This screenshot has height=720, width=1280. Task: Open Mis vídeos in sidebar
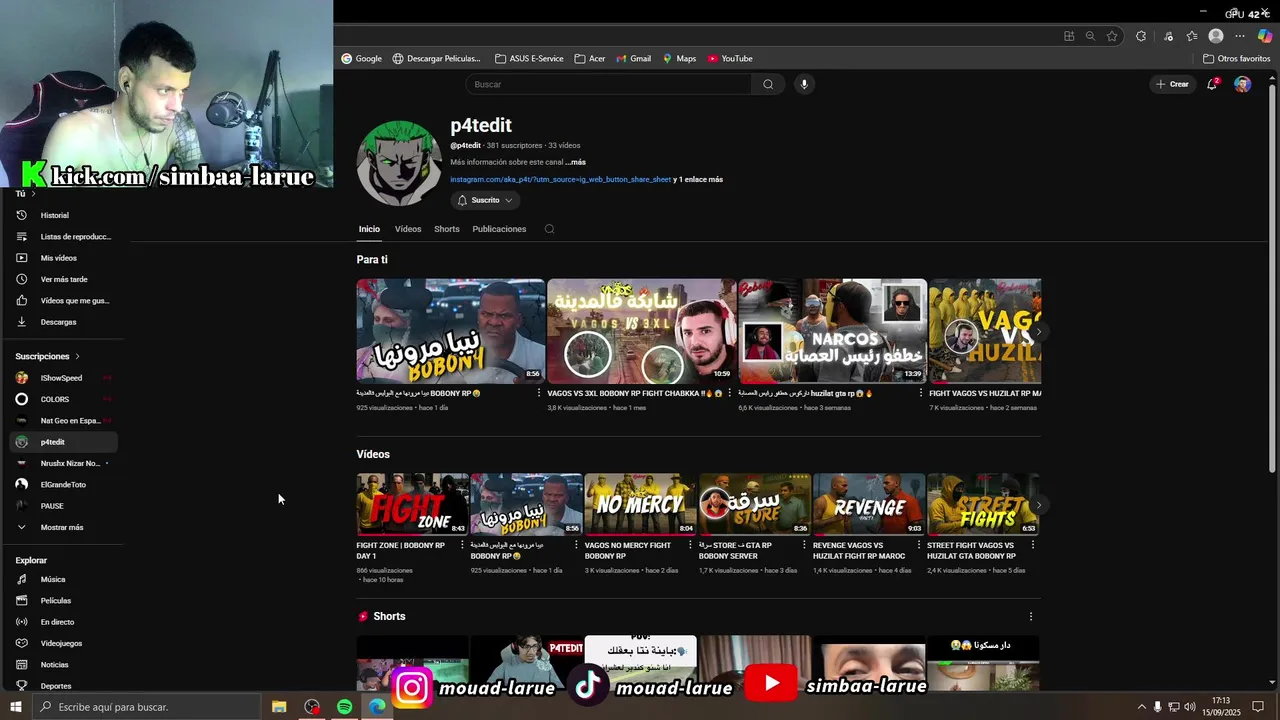(63, 258)
